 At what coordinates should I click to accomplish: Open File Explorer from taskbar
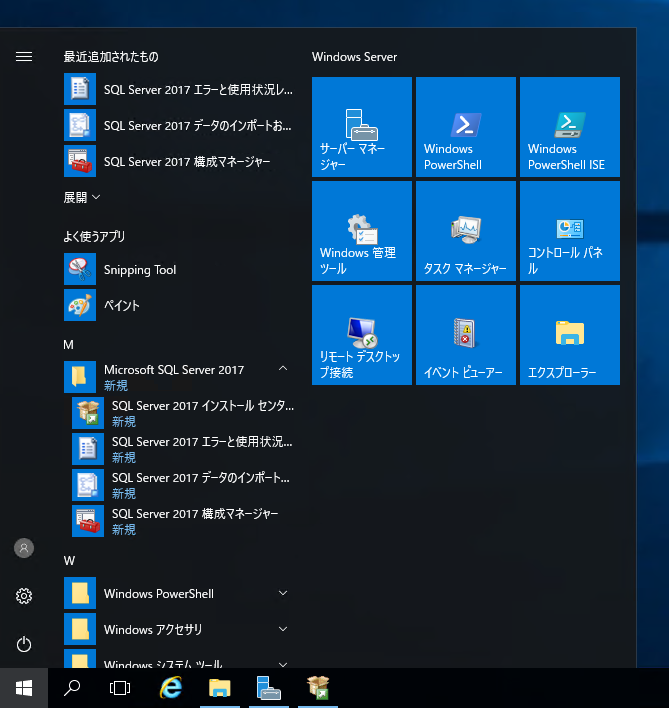coord(220,688)
